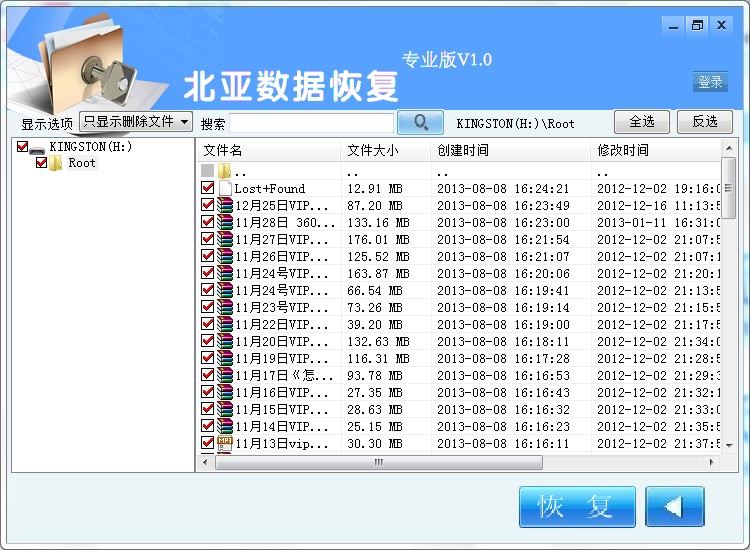Click the 反选 invert selection button
Screen dimensions: 750x550
coord(705,122)
